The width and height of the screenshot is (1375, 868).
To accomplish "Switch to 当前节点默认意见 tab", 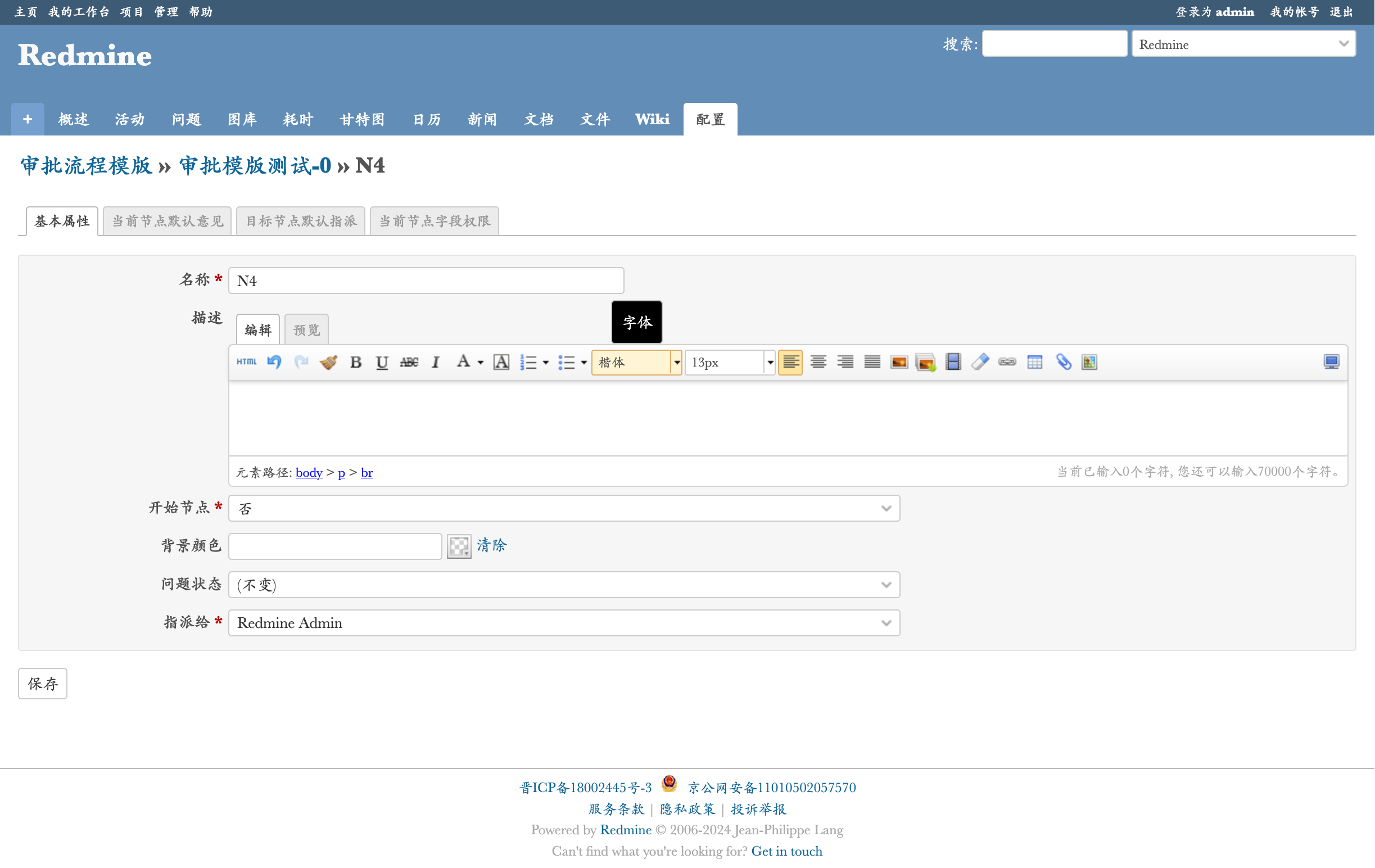I will point(168,221).
